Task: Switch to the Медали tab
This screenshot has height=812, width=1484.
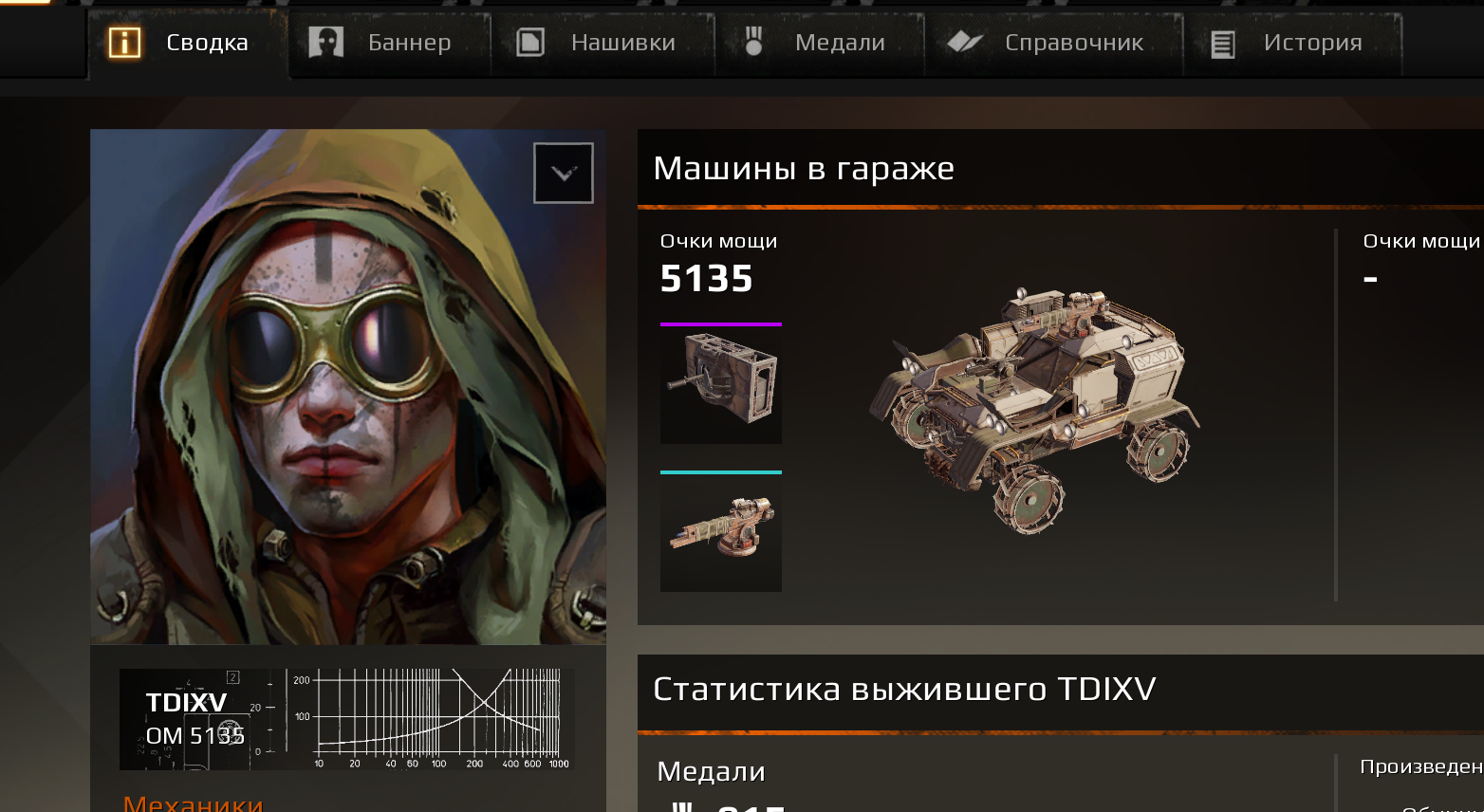Action: click(820, 44)
